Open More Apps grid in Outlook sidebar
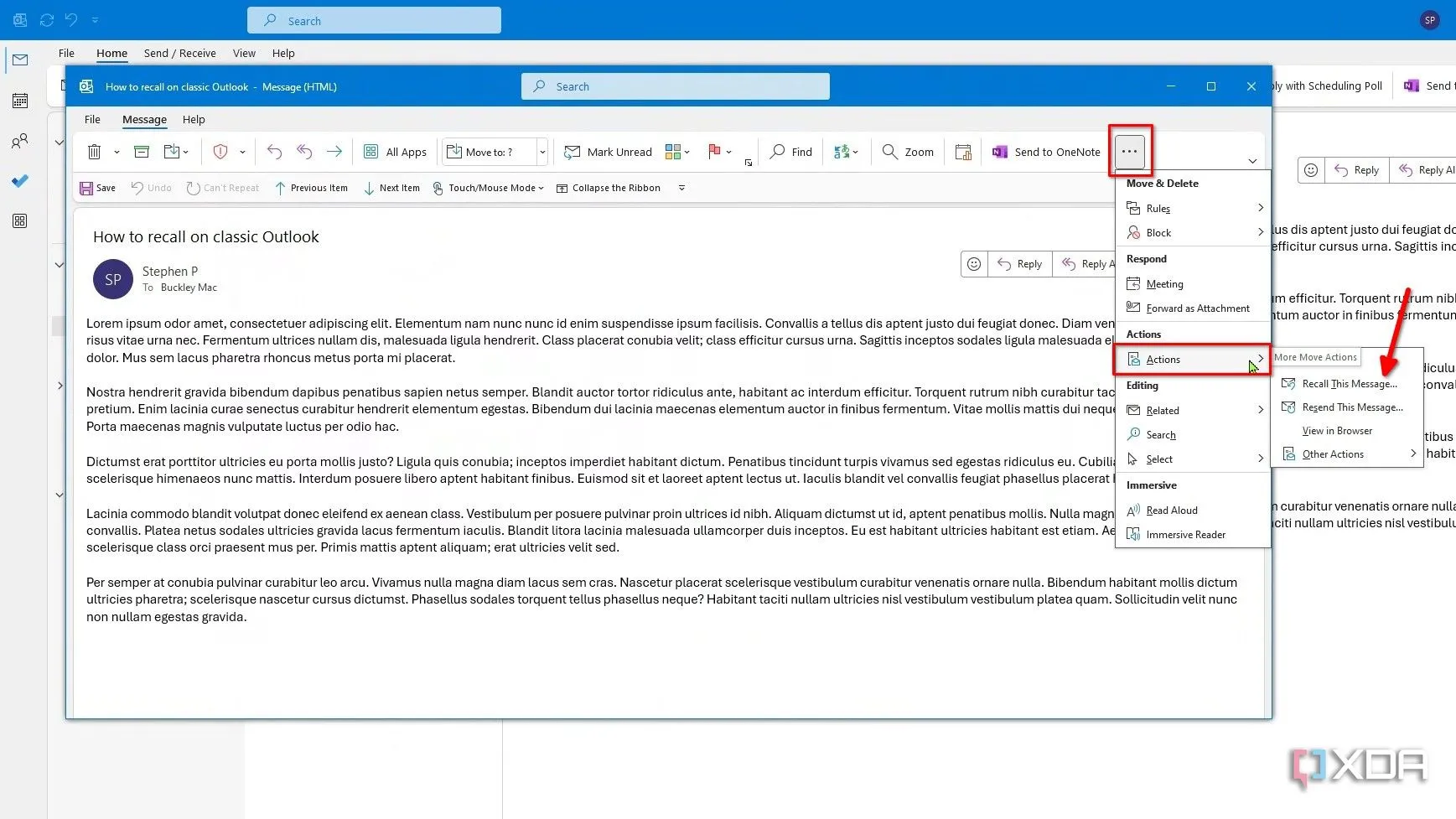The height and width of the screenshot is (819, 1456). [x=20, y=220]
